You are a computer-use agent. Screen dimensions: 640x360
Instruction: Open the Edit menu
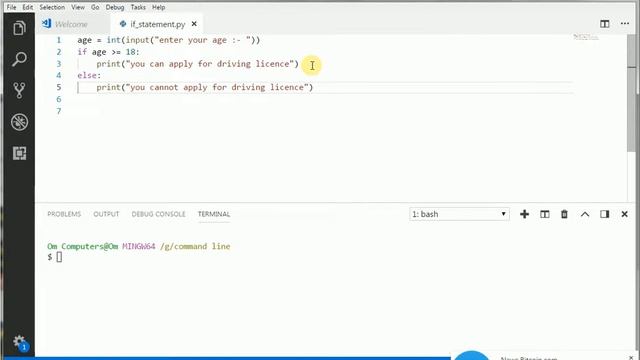coord(28,7)
